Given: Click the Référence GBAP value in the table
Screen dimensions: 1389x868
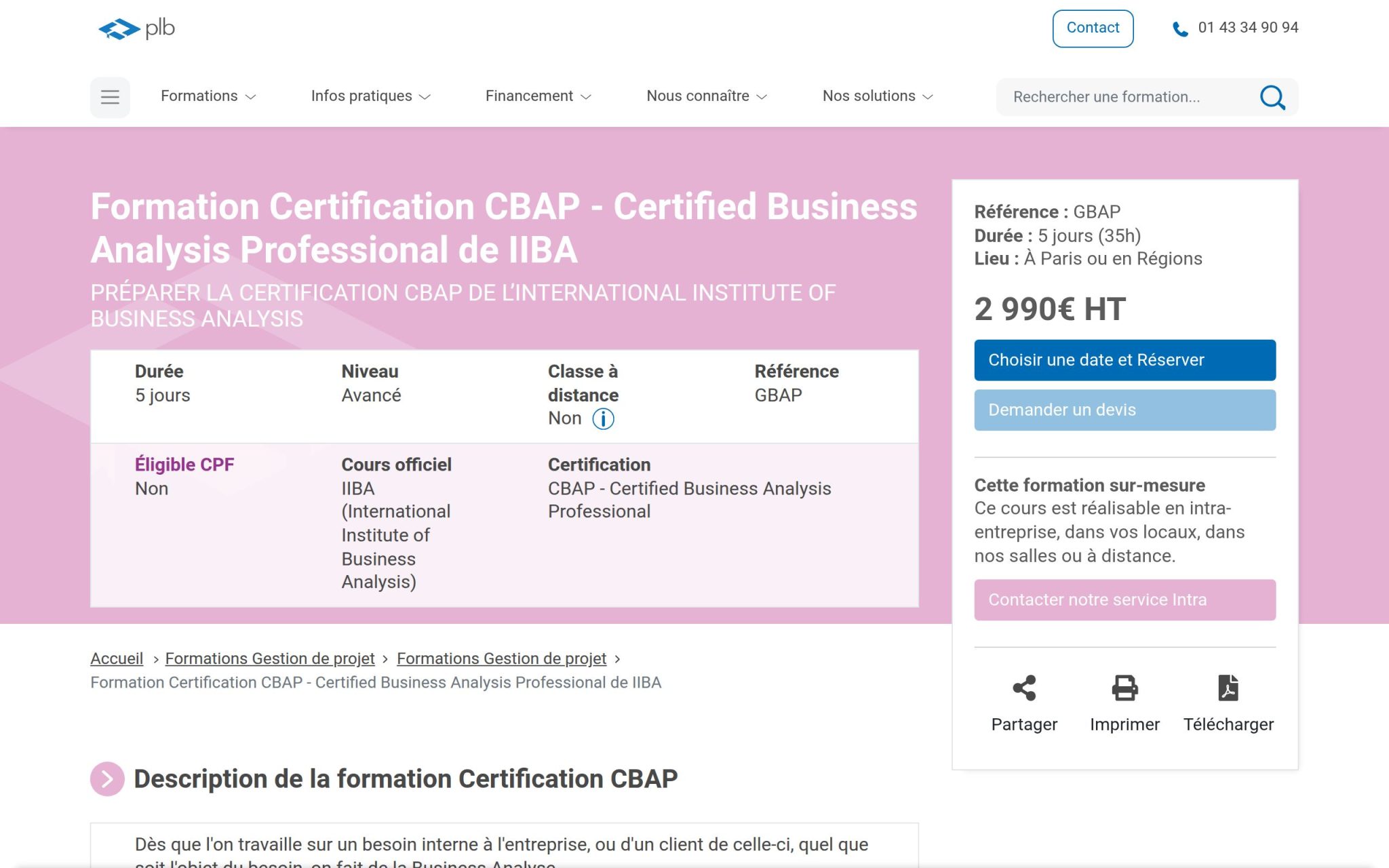Looking at the screenshot, I should coord(778,395).
